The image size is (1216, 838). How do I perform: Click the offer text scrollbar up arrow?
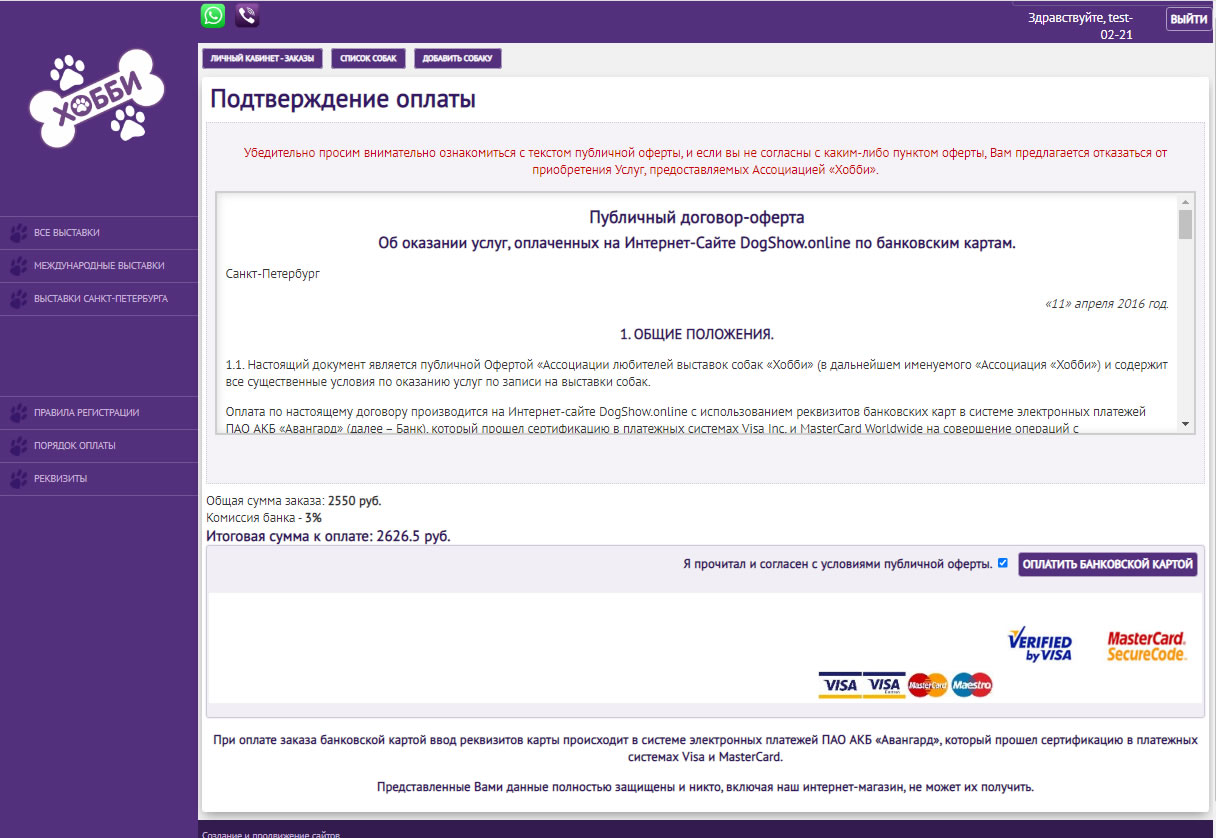pyautogui.click(x=1185, y=201)
